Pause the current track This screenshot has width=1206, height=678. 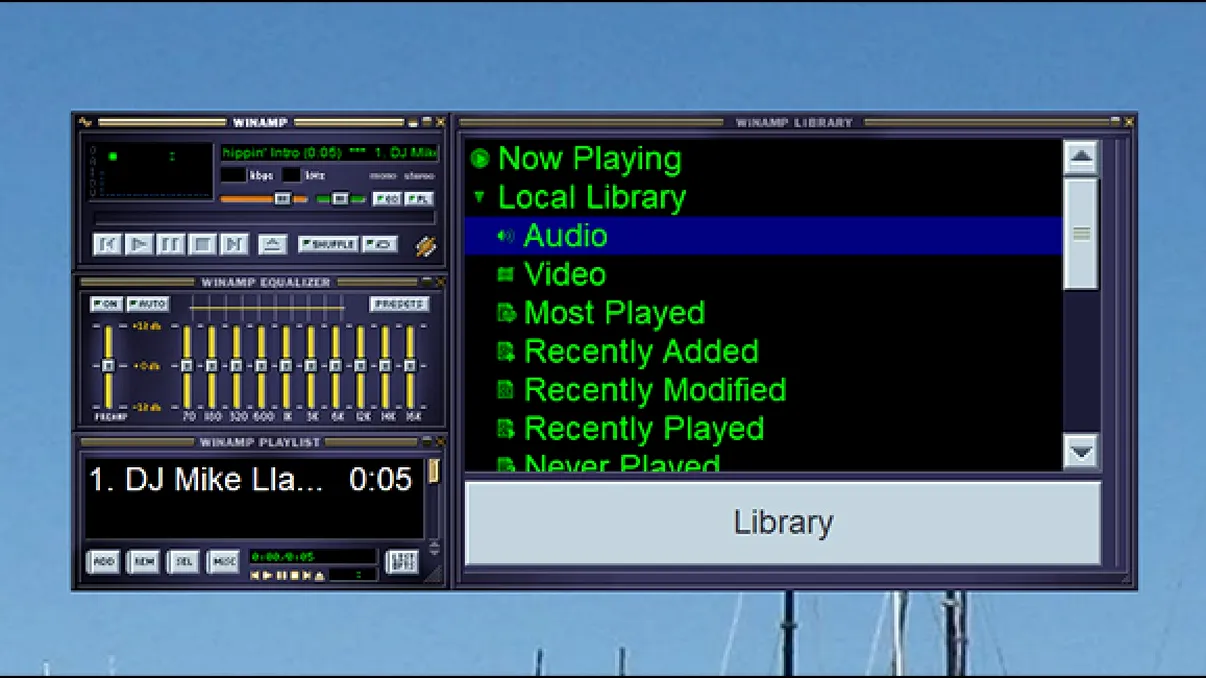click(x=172, y=244)
